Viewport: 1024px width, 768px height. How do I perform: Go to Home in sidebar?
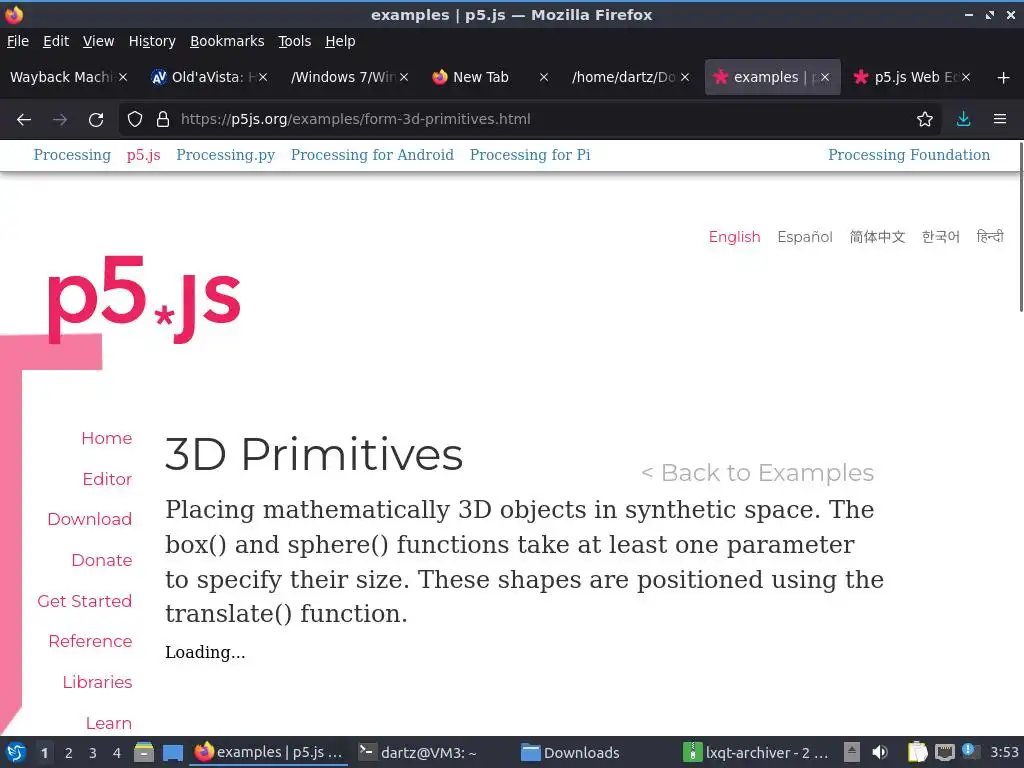tap(106, 438)
